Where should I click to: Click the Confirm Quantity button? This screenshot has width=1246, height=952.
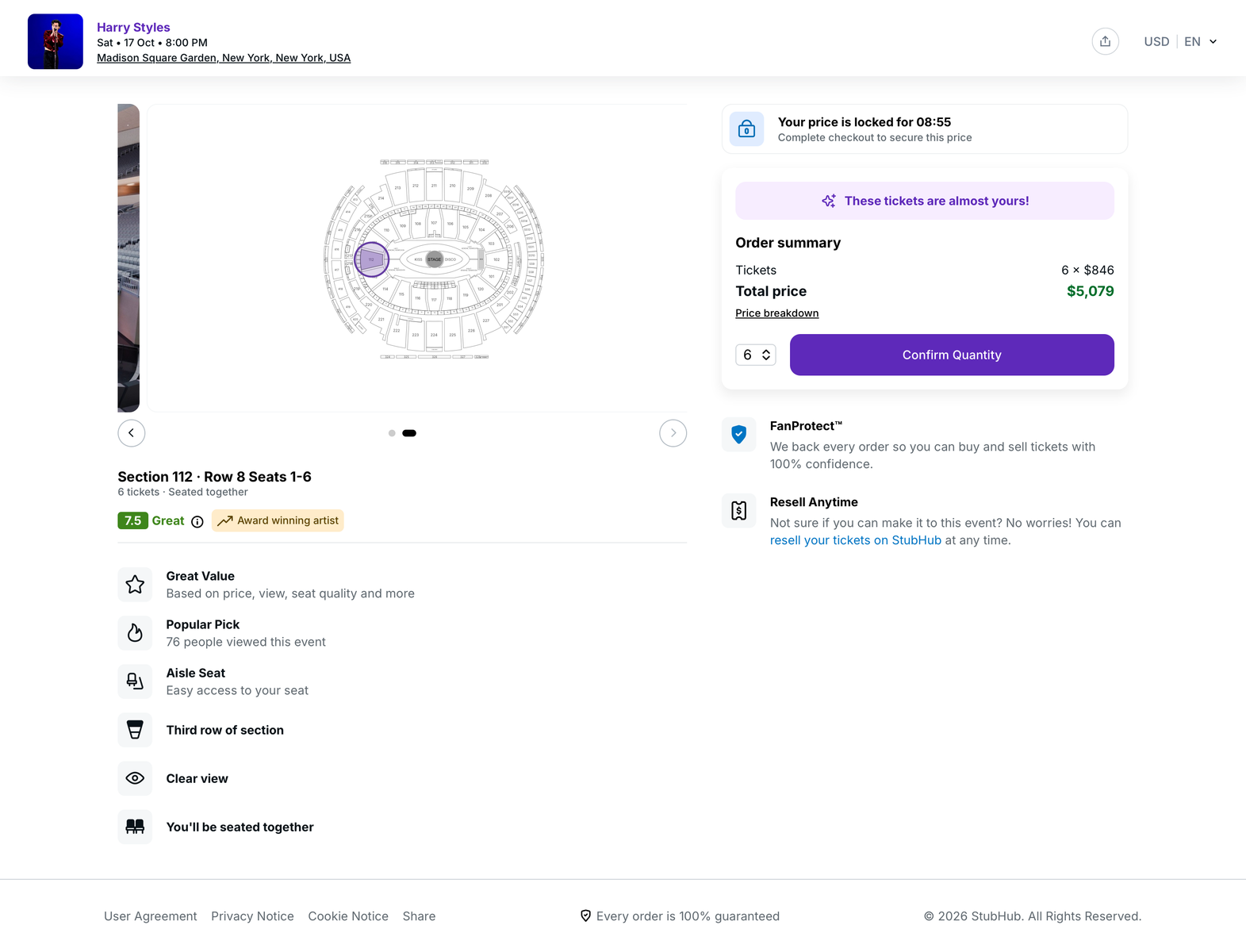click(952, 355)
